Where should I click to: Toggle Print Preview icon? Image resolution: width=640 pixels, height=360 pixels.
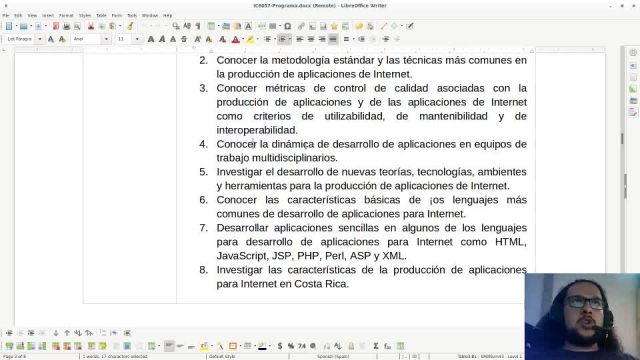[x=77, y=26]
